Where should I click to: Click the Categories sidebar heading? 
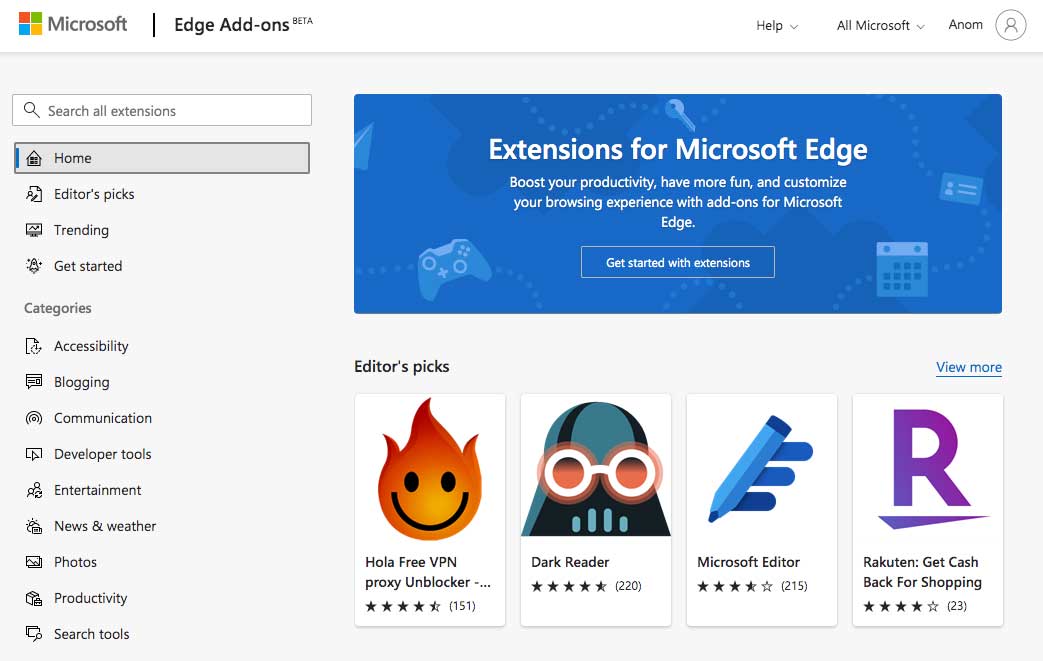(x=58, y=308)
